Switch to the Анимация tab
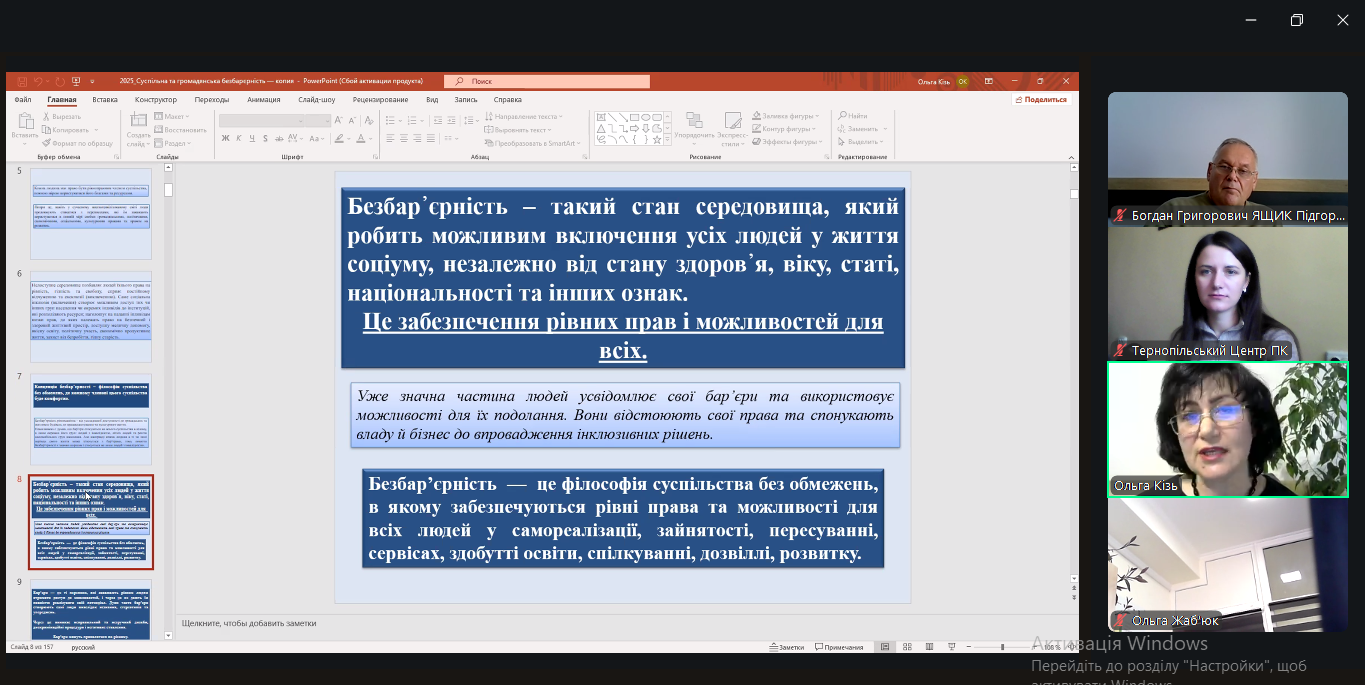1365x685 pixels. click(x=264, y=99)
